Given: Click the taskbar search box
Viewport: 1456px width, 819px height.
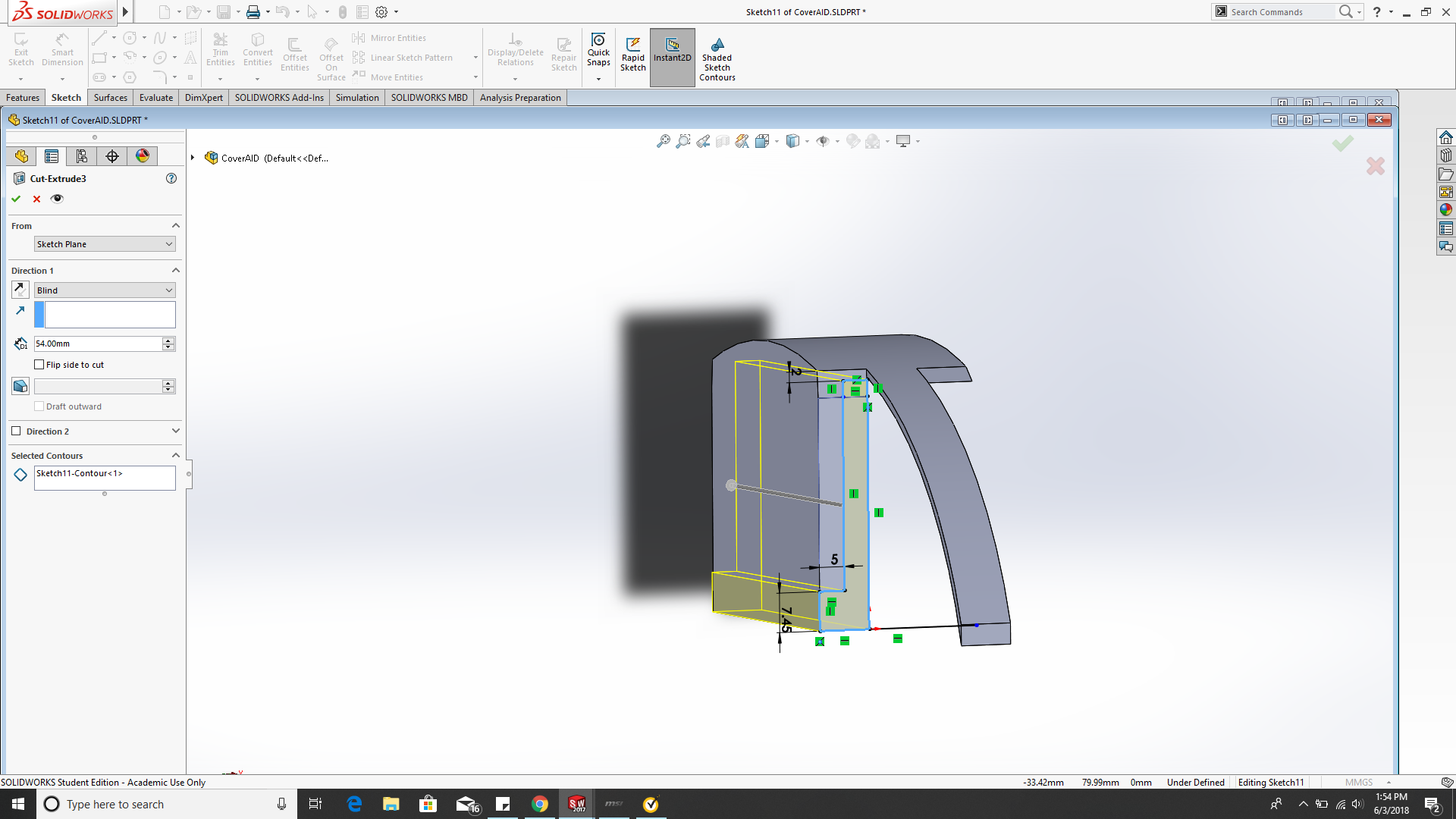Looking at the screenshot, I should click(x=167, y=805).
